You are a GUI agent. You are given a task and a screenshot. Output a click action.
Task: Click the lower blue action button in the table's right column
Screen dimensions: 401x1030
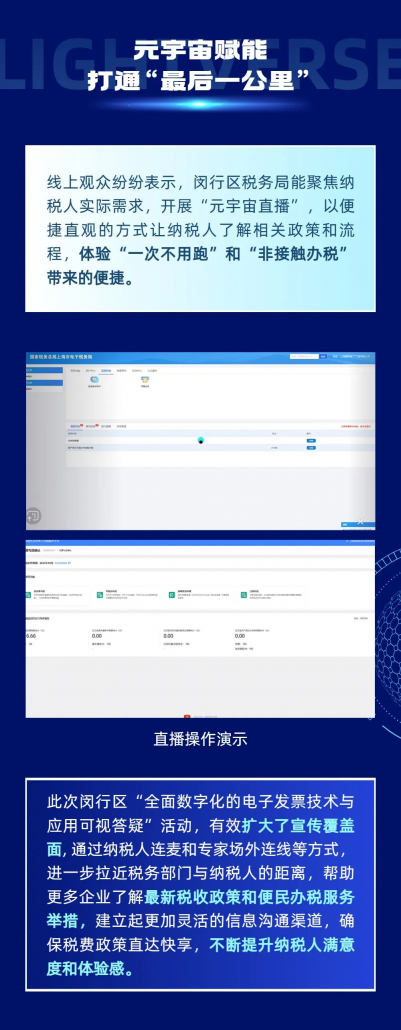click(311, 447)
